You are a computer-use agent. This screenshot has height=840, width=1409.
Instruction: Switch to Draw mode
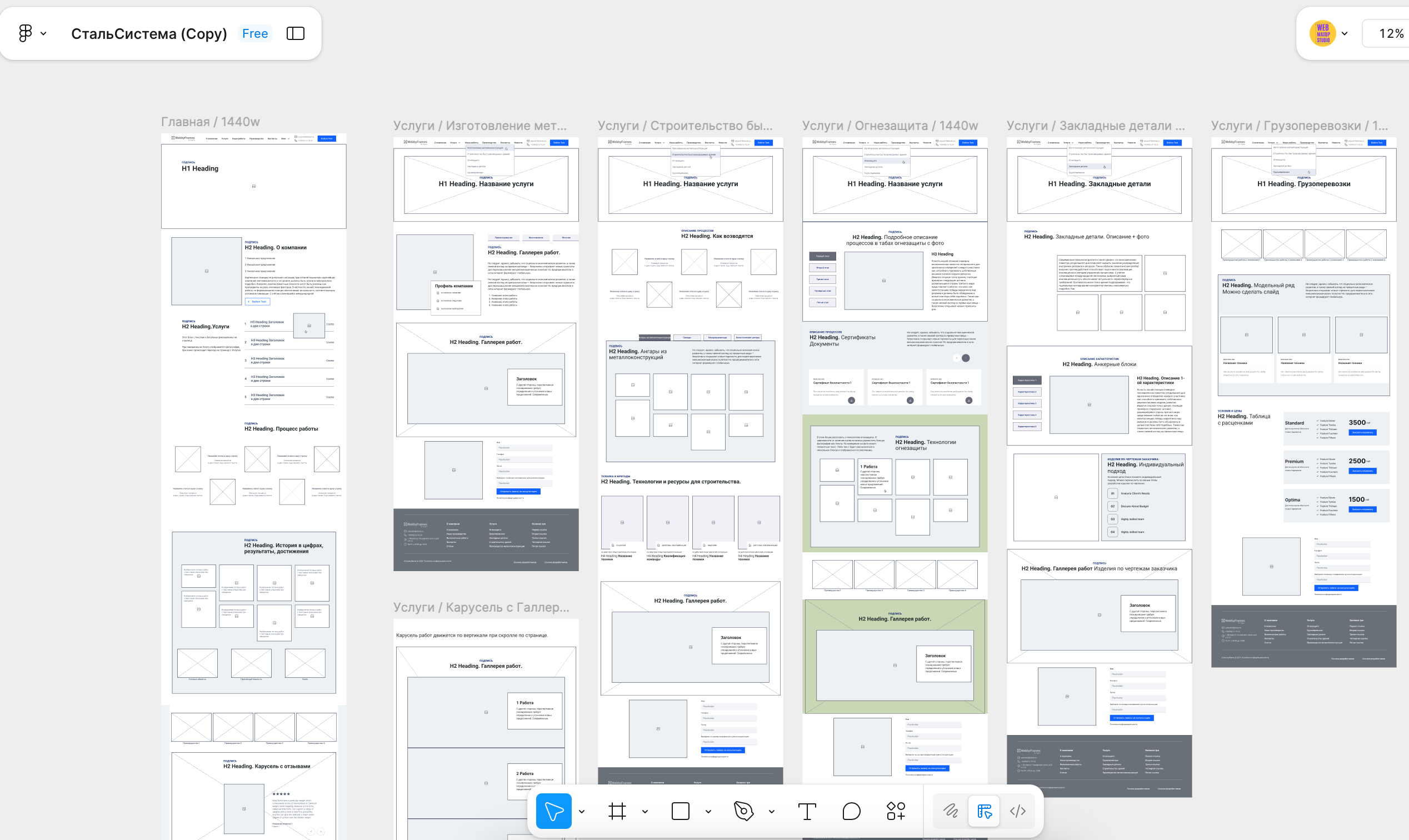point(951,811)
